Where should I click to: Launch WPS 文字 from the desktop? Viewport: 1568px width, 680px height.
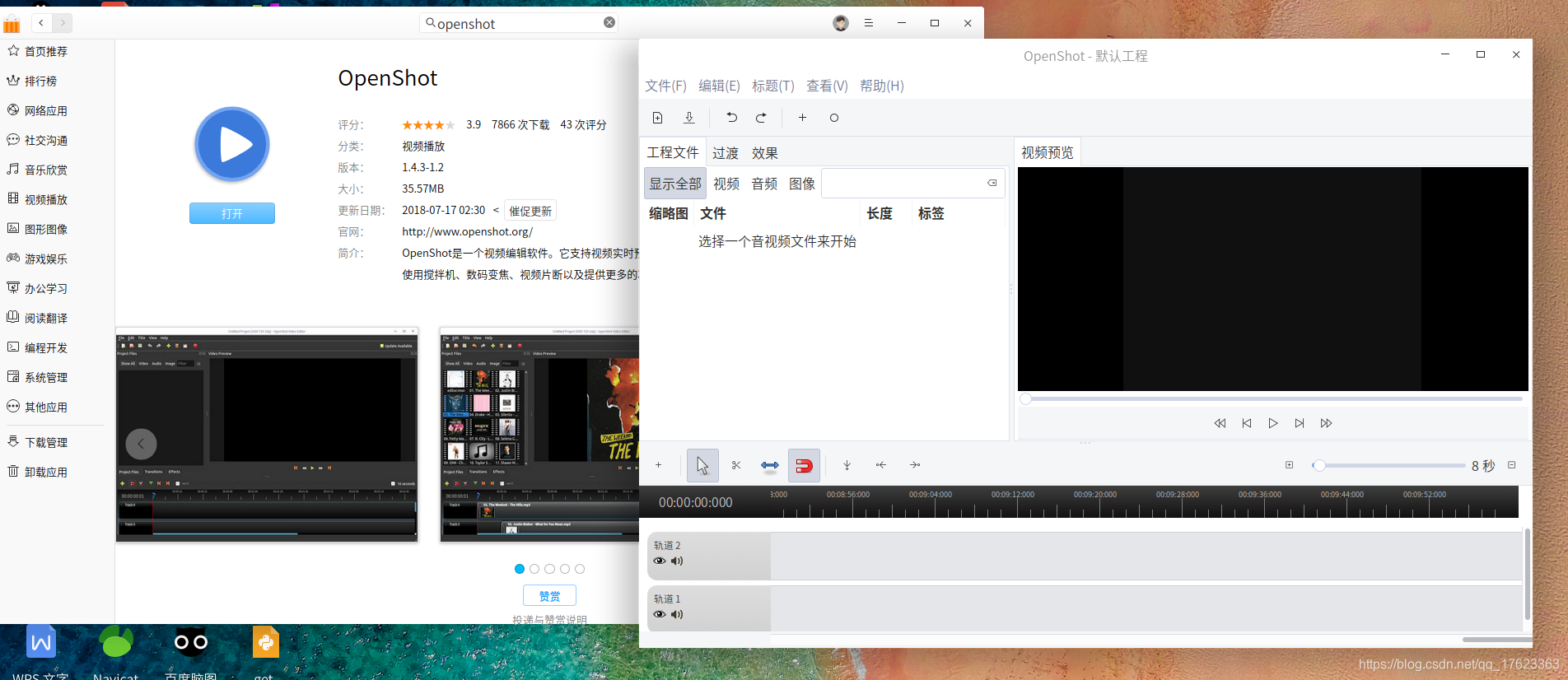(40, 652)
